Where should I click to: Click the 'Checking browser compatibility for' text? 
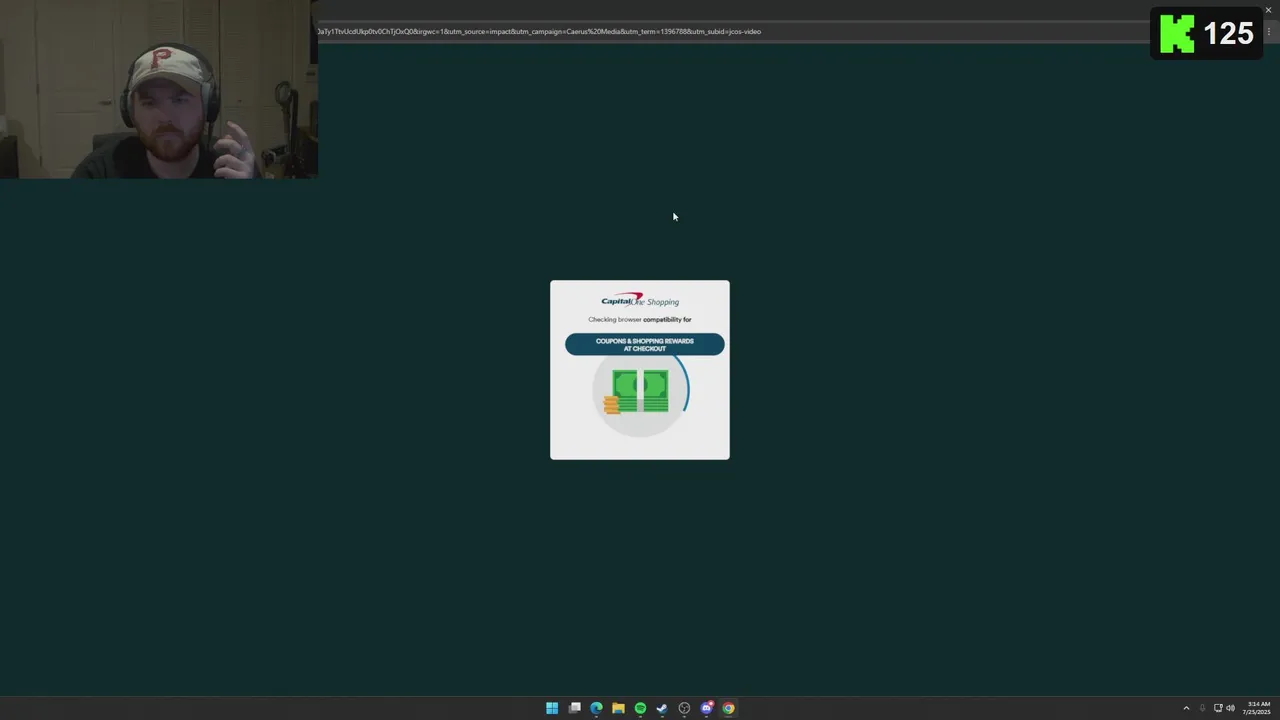point(640,320)
